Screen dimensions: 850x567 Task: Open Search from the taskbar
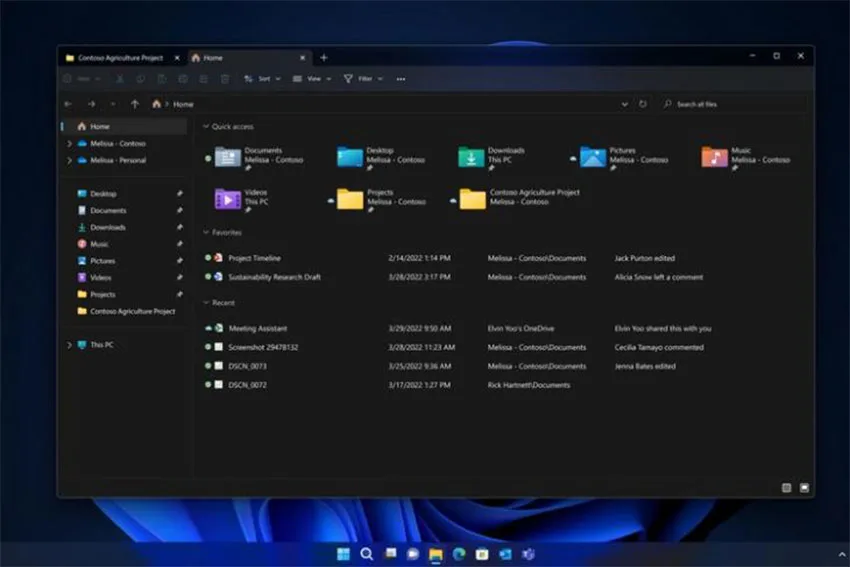click(366, 554)
